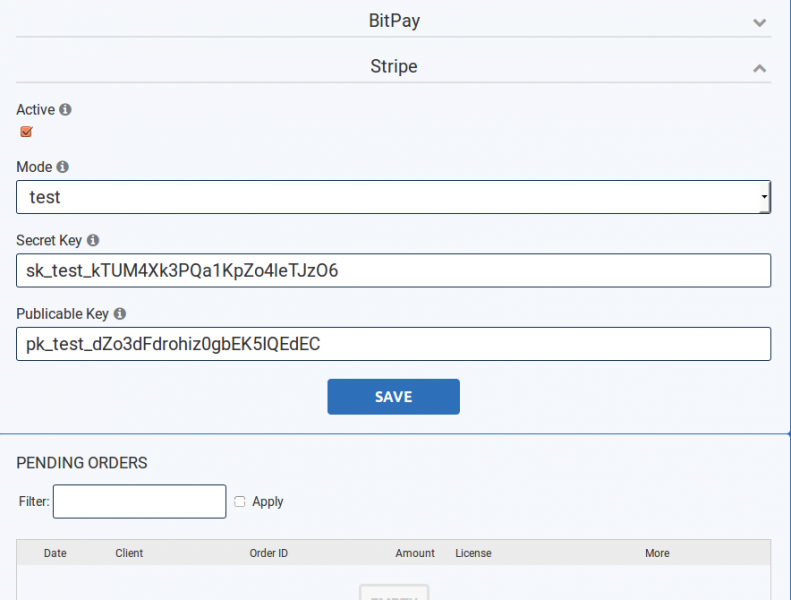Open the Mode dropdown showing test
The height and width of the screenshot is (600, 791).
tap(393, 197)
